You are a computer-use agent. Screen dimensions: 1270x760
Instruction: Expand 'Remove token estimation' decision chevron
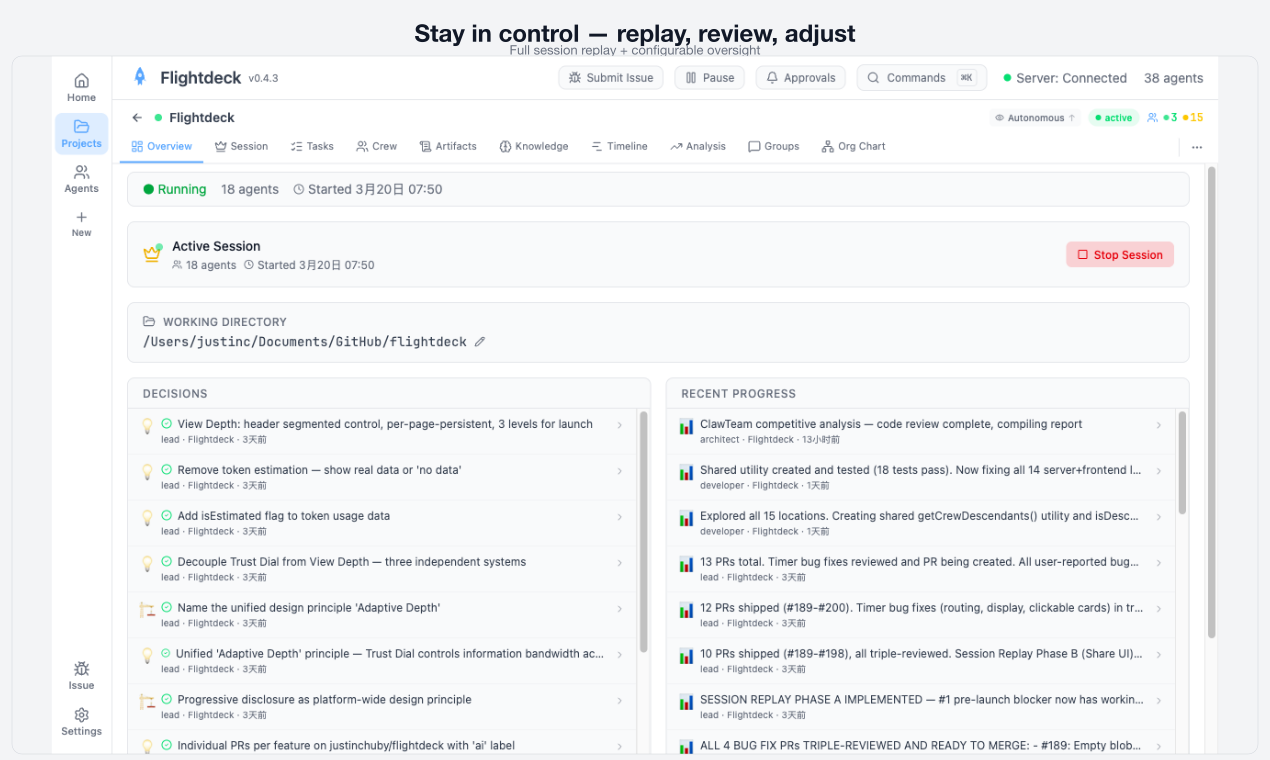click(x=620, y=471)
